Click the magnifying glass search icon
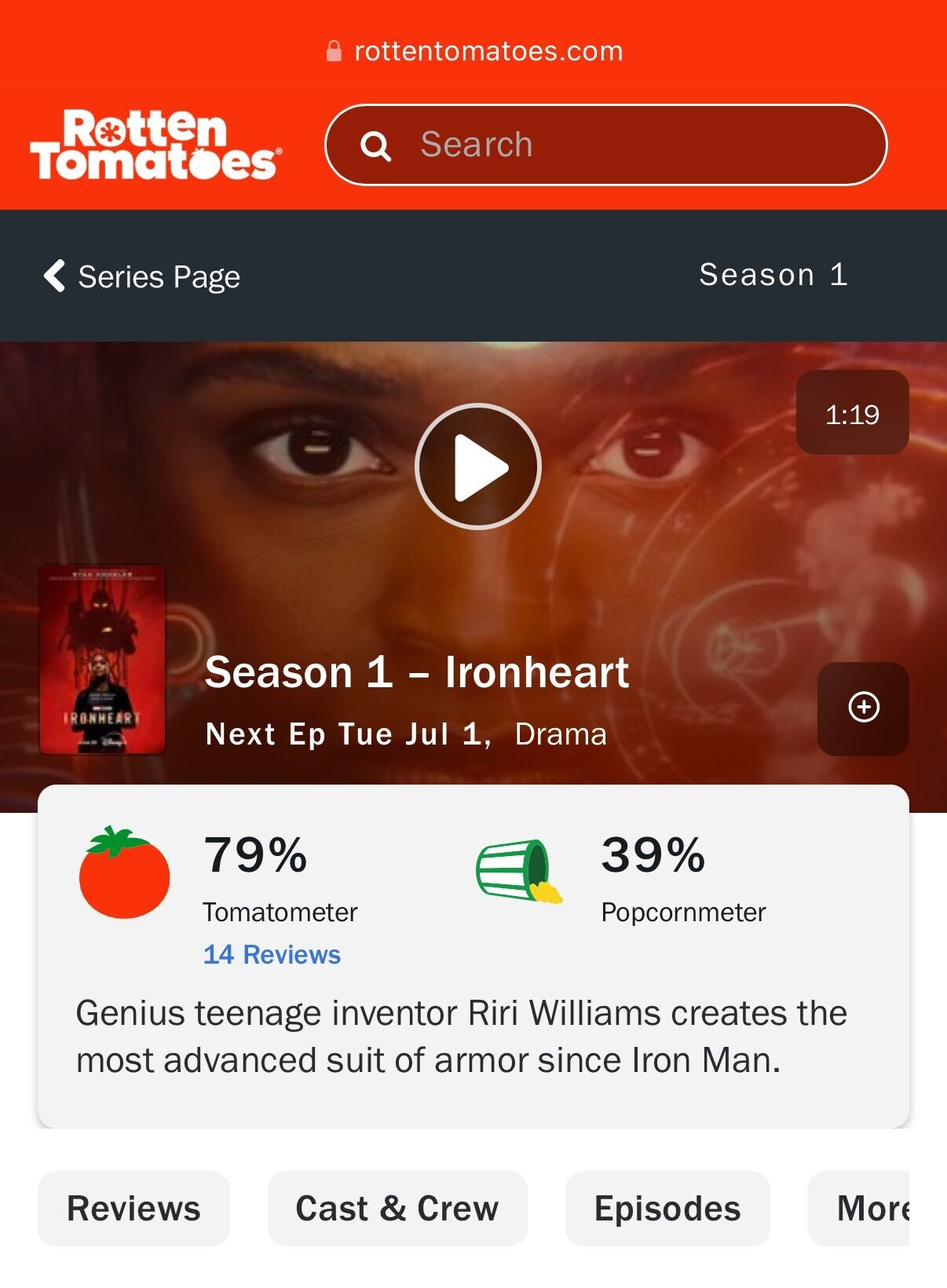 tap(375, 146)
